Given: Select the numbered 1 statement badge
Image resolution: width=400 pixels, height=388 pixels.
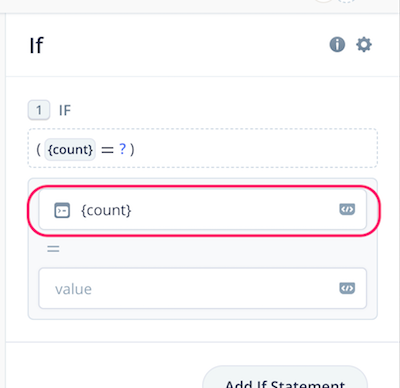Looking at the screenshot, I should point(39,110).
